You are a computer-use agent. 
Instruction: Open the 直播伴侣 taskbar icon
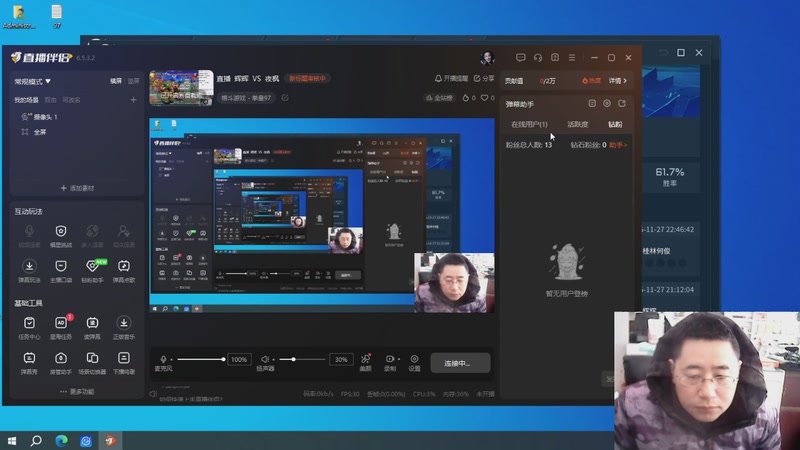point(110,440)
